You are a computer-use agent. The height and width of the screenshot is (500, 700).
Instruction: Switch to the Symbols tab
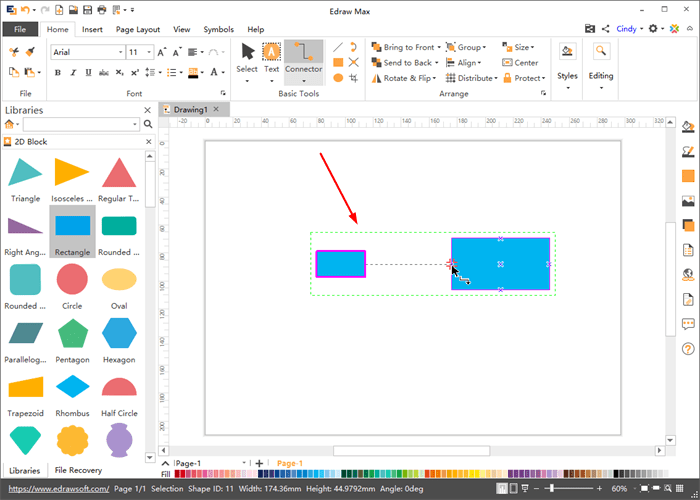[x=218, y=29]
